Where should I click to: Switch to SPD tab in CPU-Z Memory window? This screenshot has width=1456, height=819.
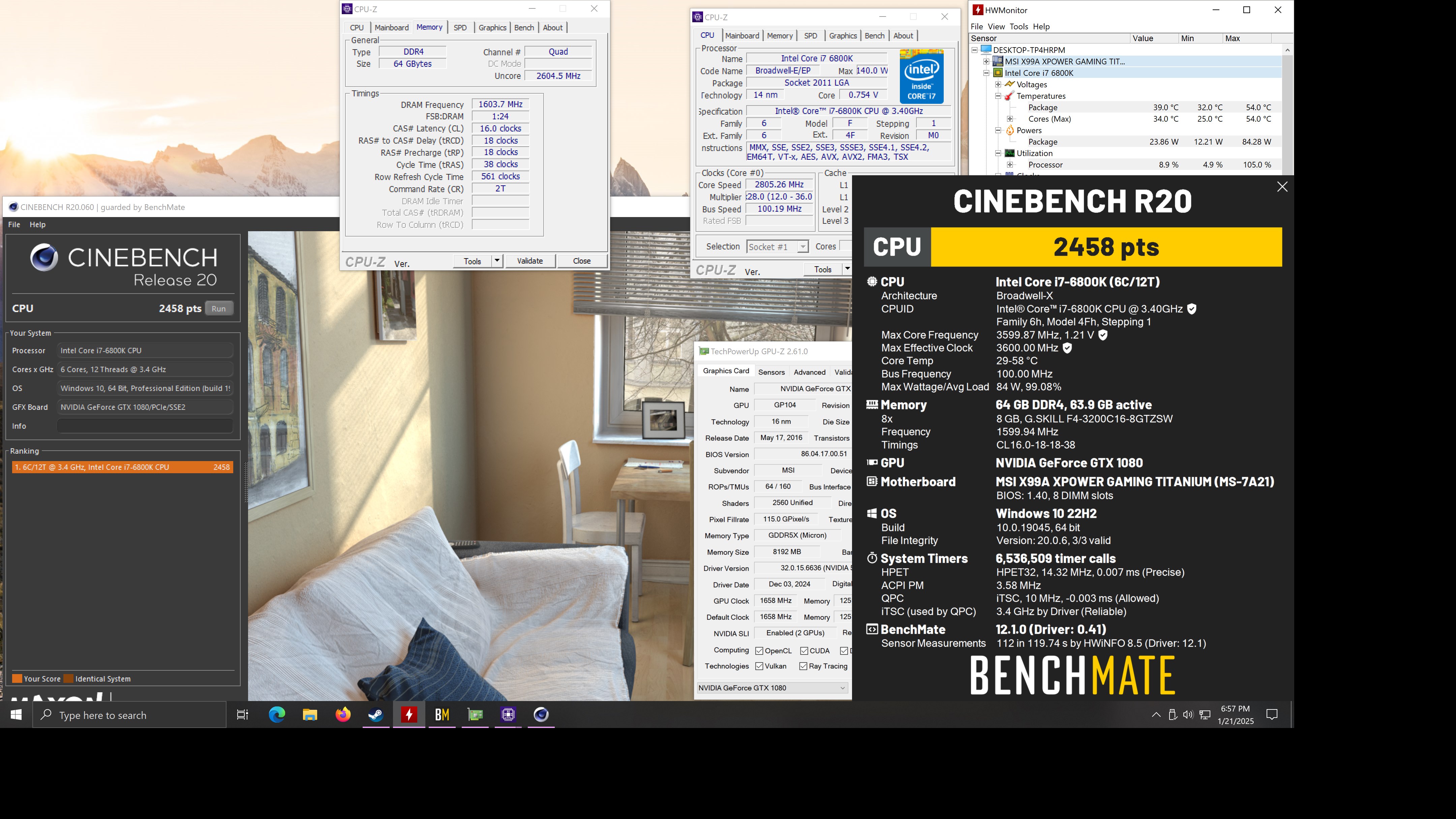click(460, 27)
